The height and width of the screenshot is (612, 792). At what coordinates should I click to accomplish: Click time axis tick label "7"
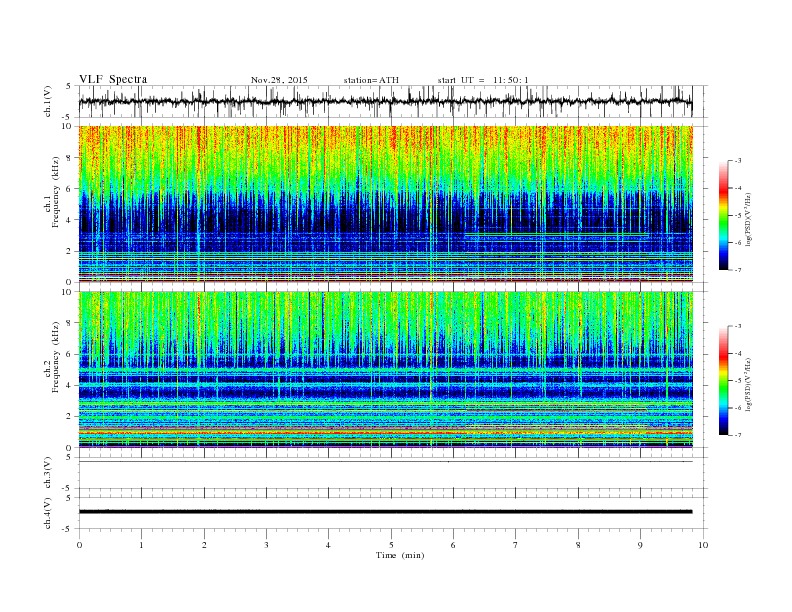(516, 545)
